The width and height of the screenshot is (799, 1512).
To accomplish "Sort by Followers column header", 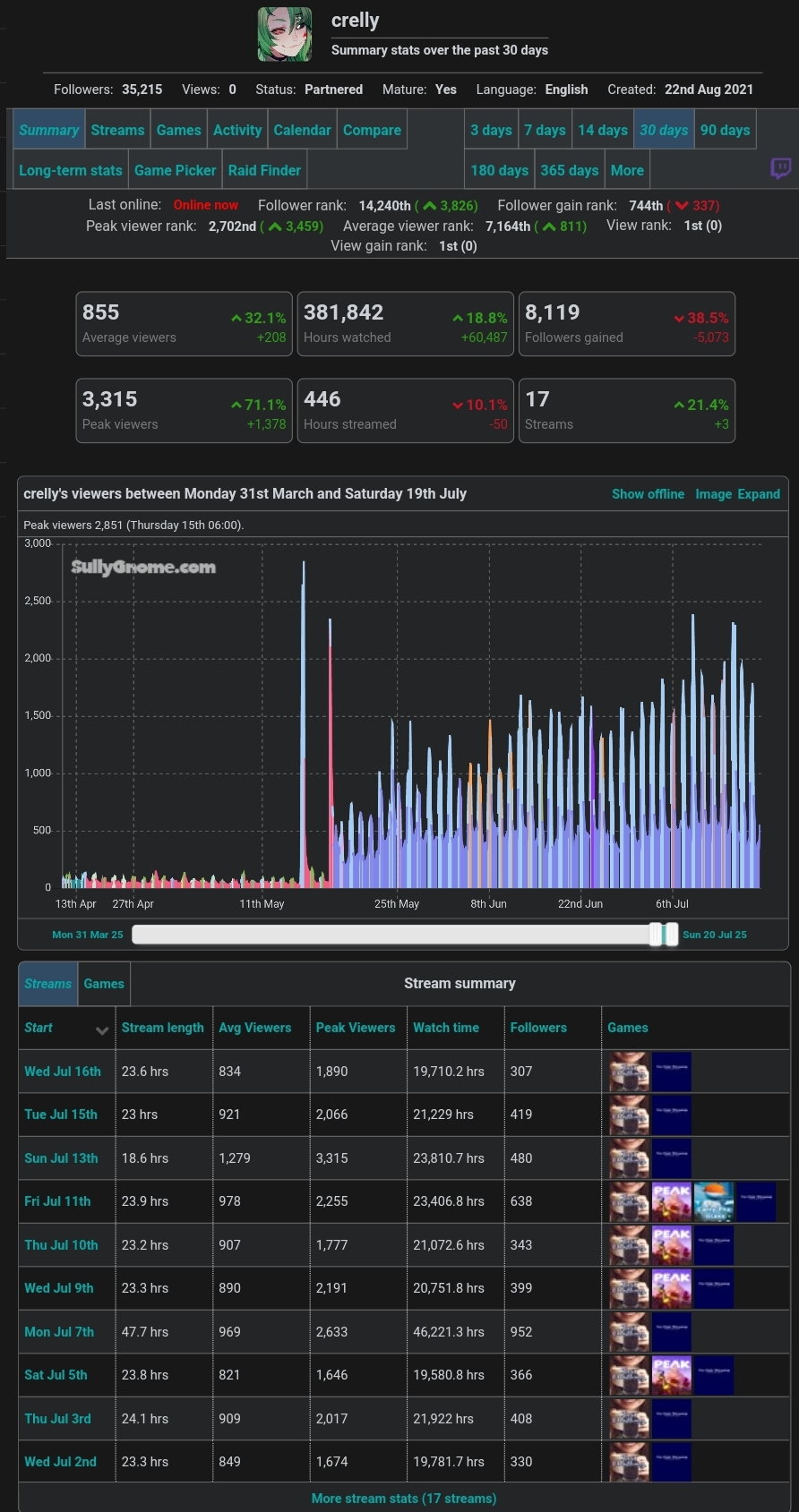I will [538, 1028].
